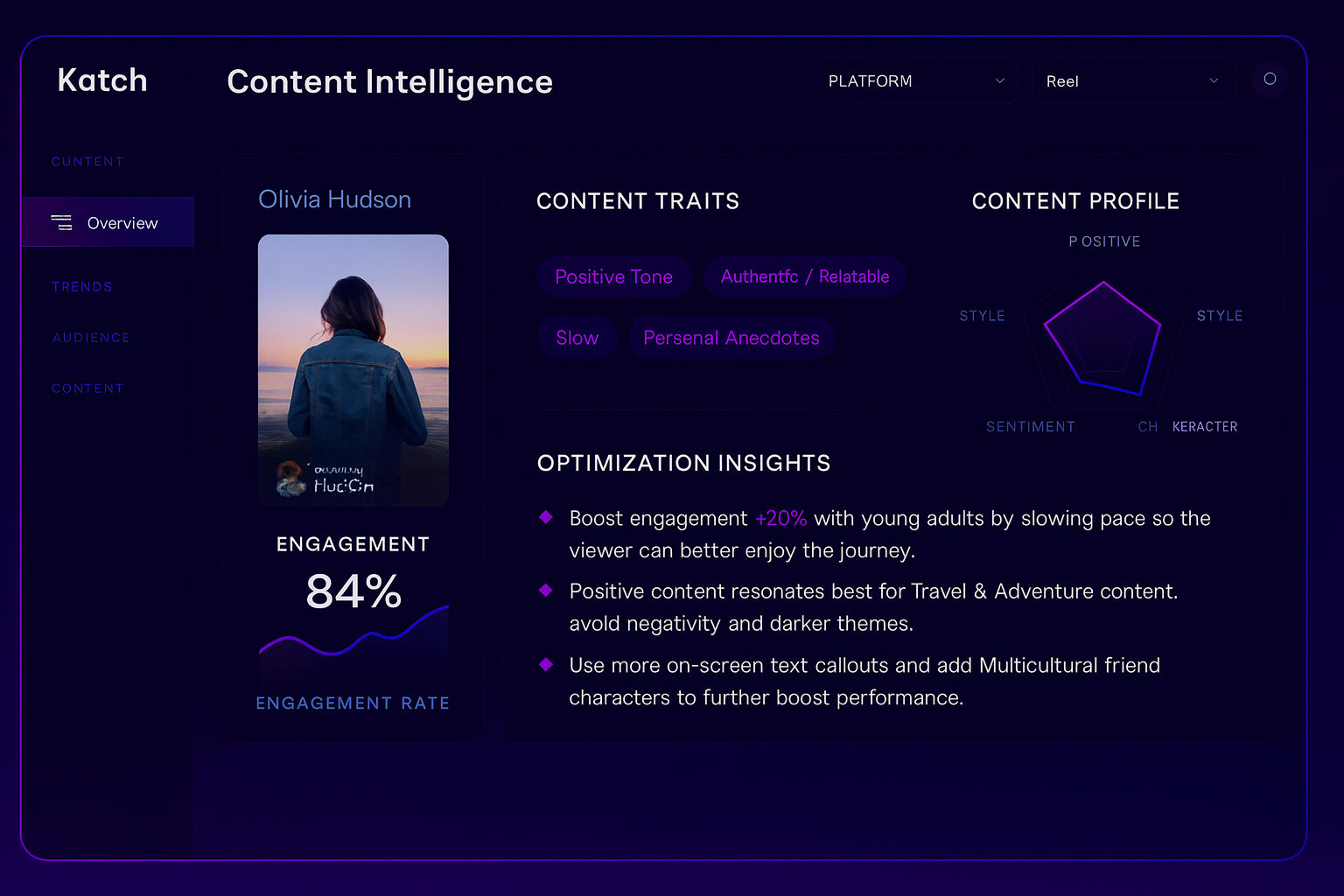This screenshot has width=1344, height=896.
Task: Click the Olivia Hudson name heading
Action: [334, 199]
